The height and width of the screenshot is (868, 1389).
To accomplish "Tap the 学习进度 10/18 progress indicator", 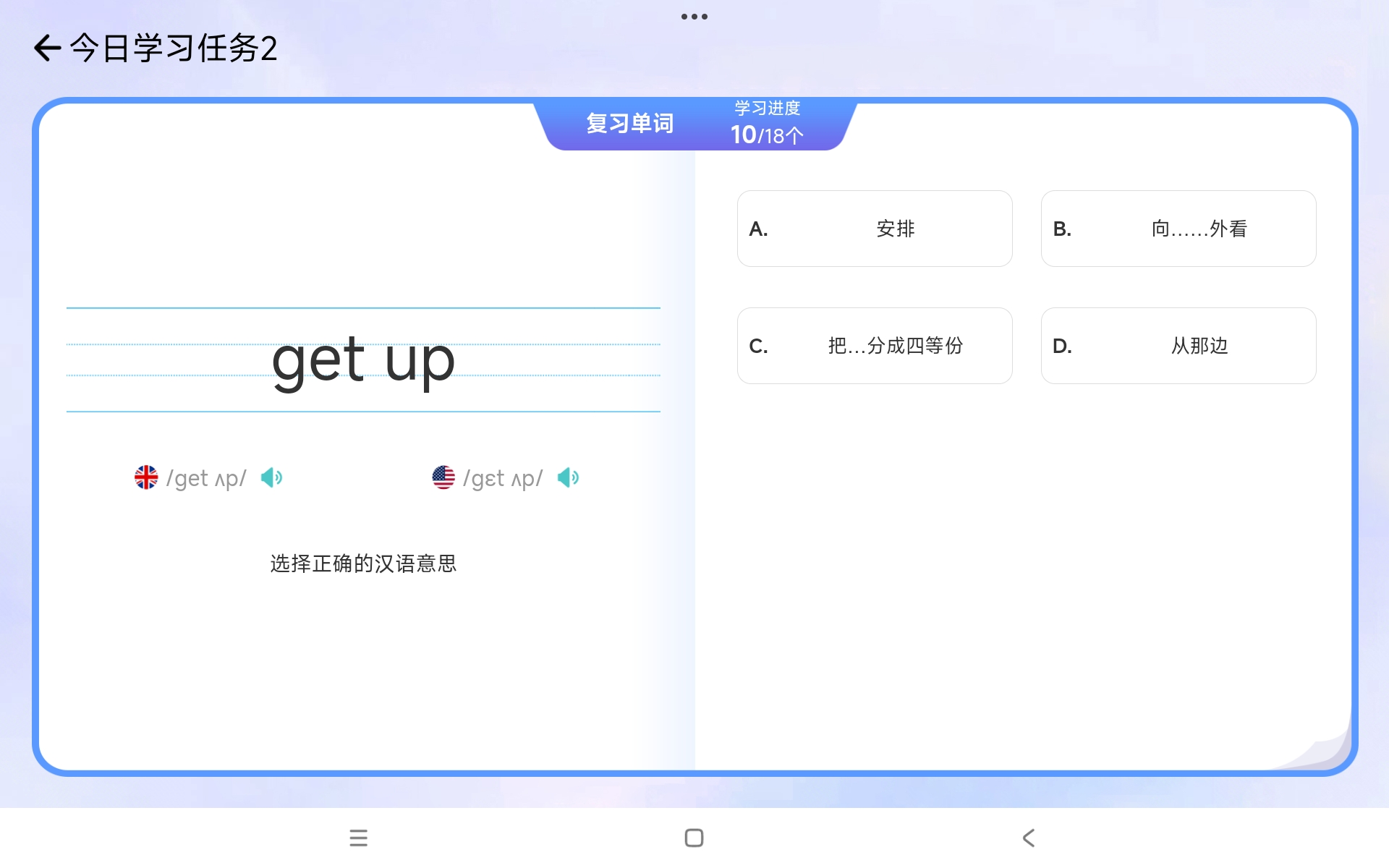I will coord(767,124).
